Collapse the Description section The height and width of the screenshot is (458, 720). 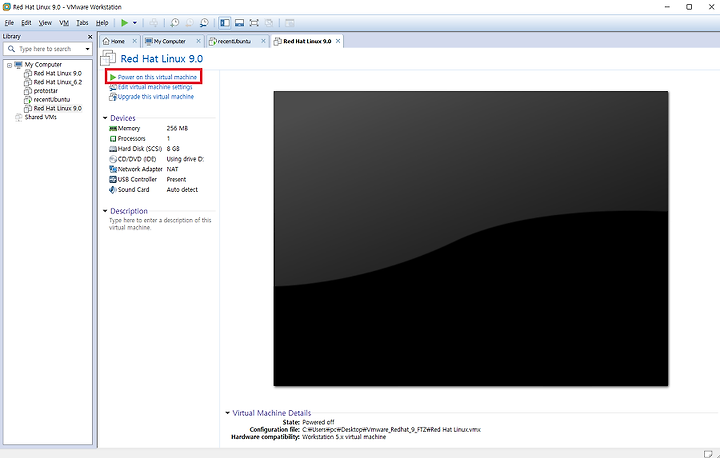coord(105,211)
